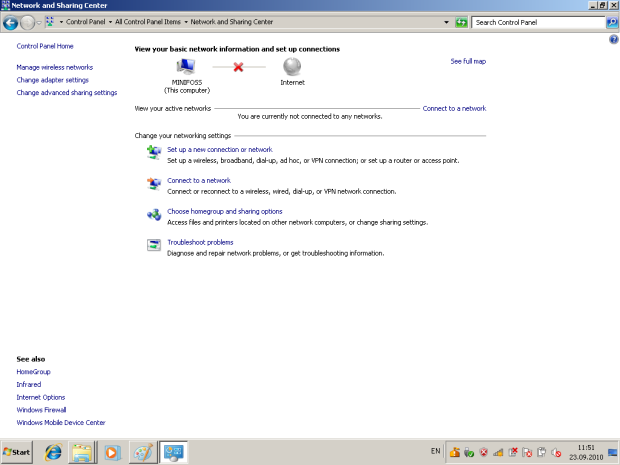
Task: Click the Control Panel icon in the address bar
Action: pos(50,22)
